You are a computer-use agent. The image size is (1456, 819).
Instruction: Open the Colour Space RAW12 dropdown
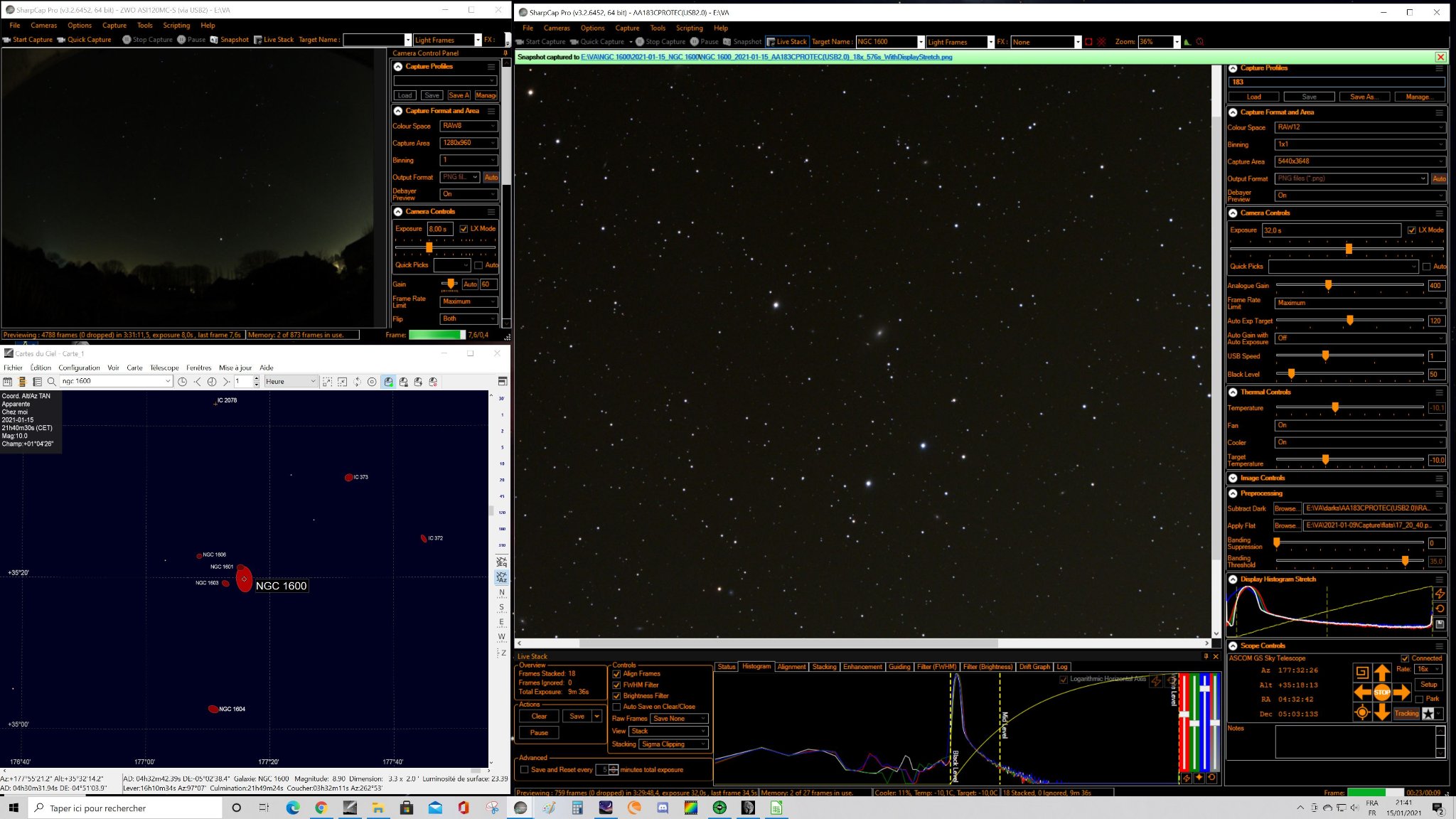tap(1360, 127)
